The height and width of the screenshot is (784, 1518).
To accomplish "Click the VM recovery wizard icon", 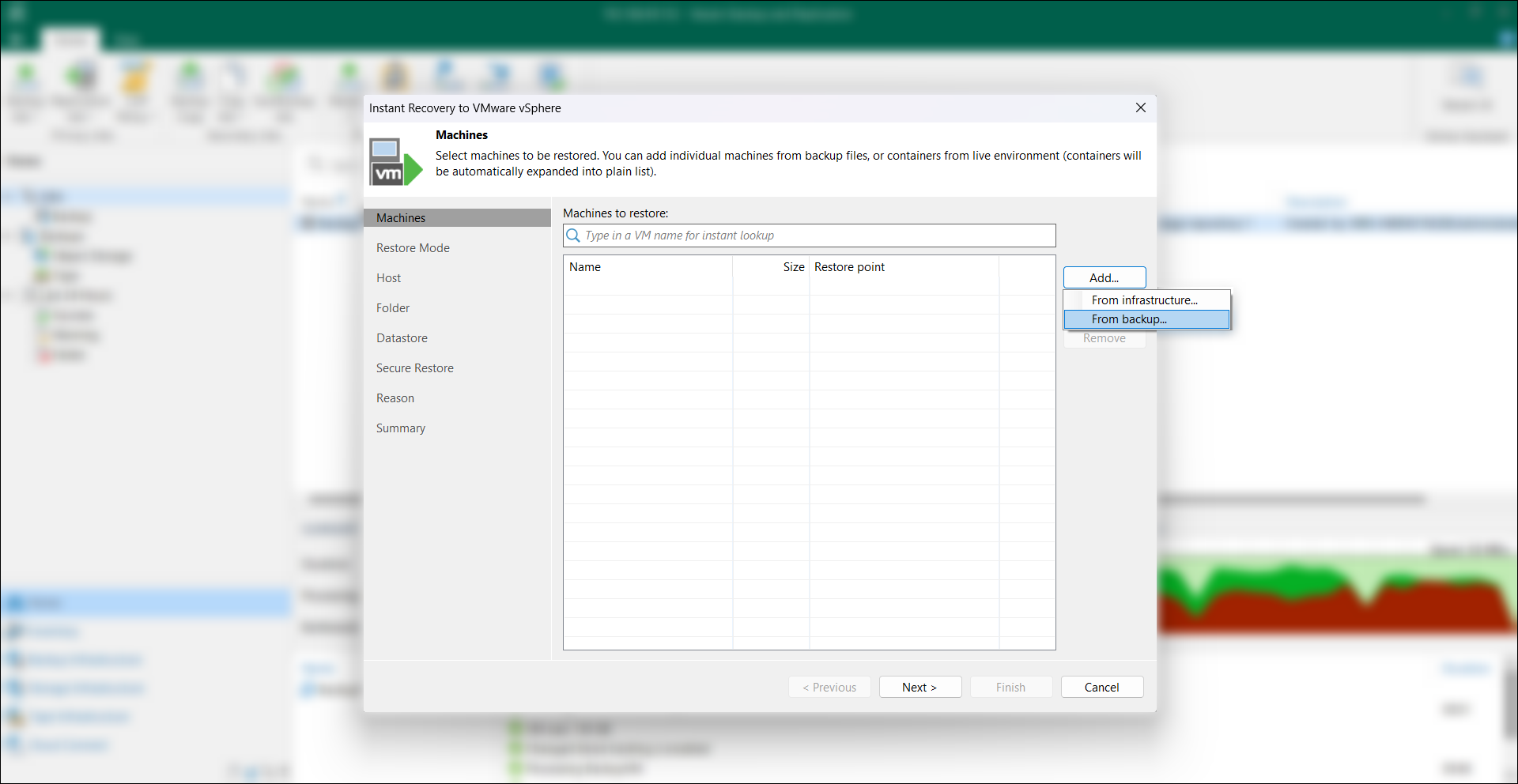I will pos(396,162).
